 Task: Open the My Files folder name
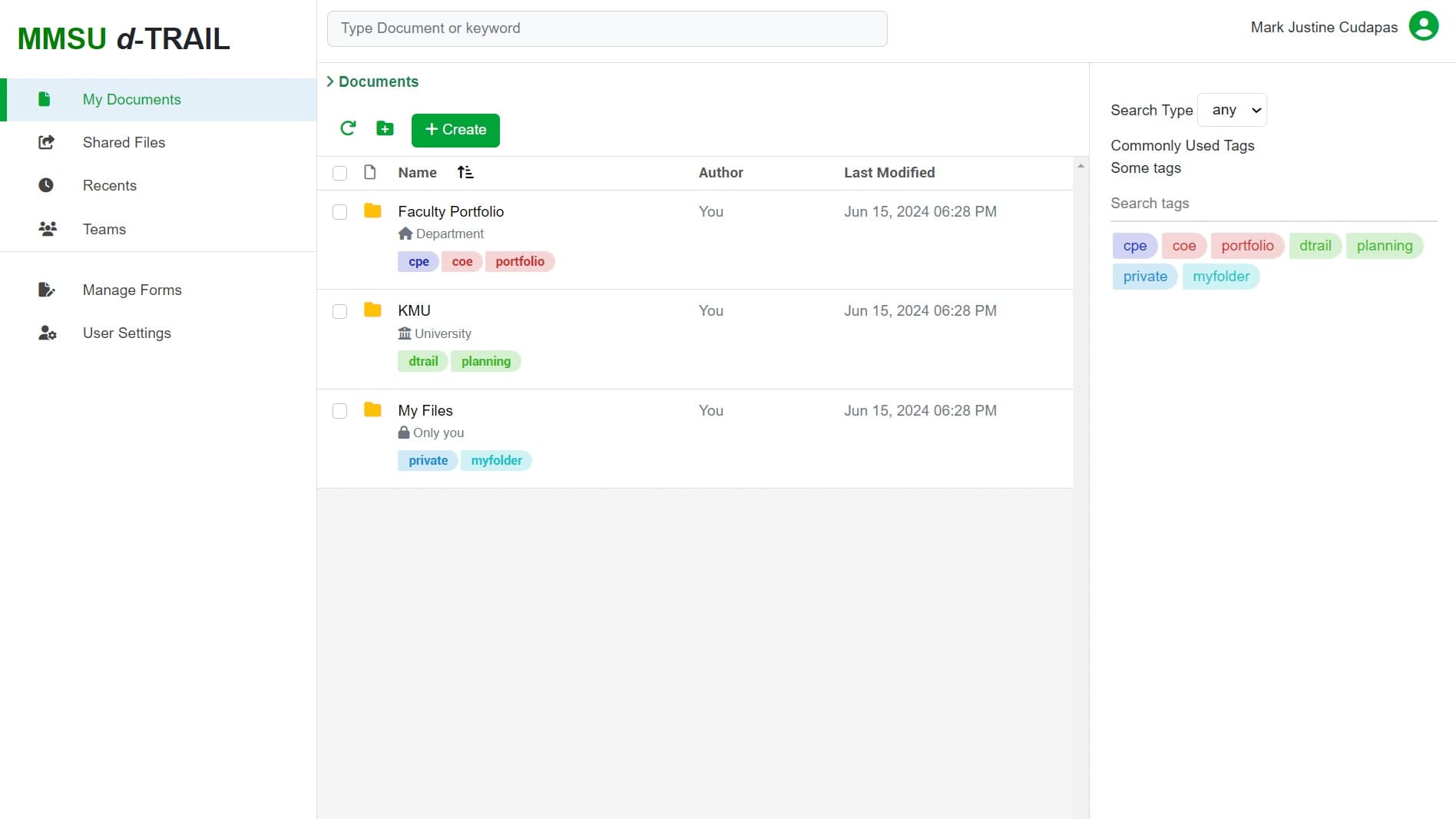[425, 410]
